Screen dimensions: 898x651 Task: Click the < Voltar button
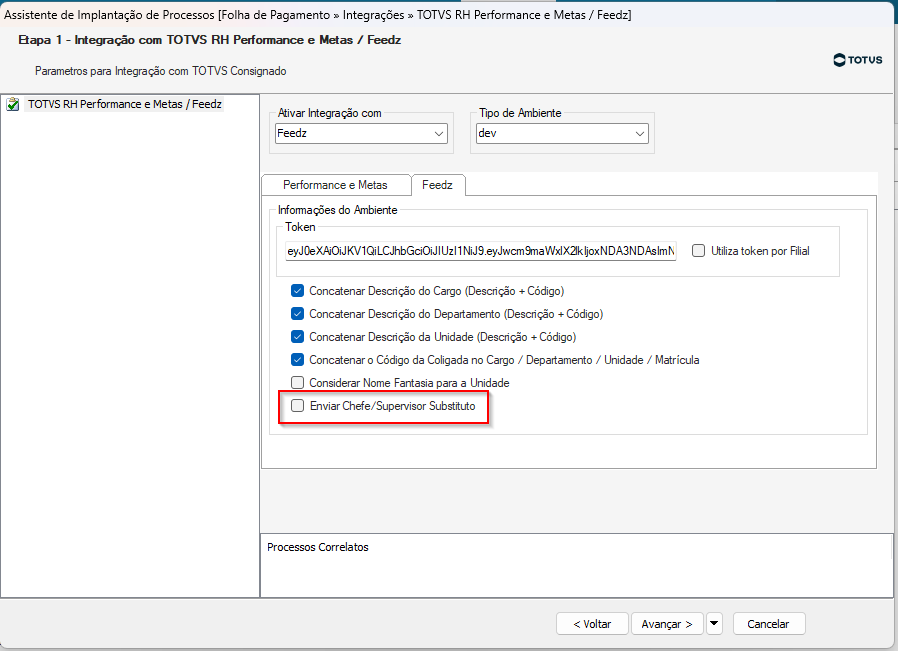click(x=592, y=624)
